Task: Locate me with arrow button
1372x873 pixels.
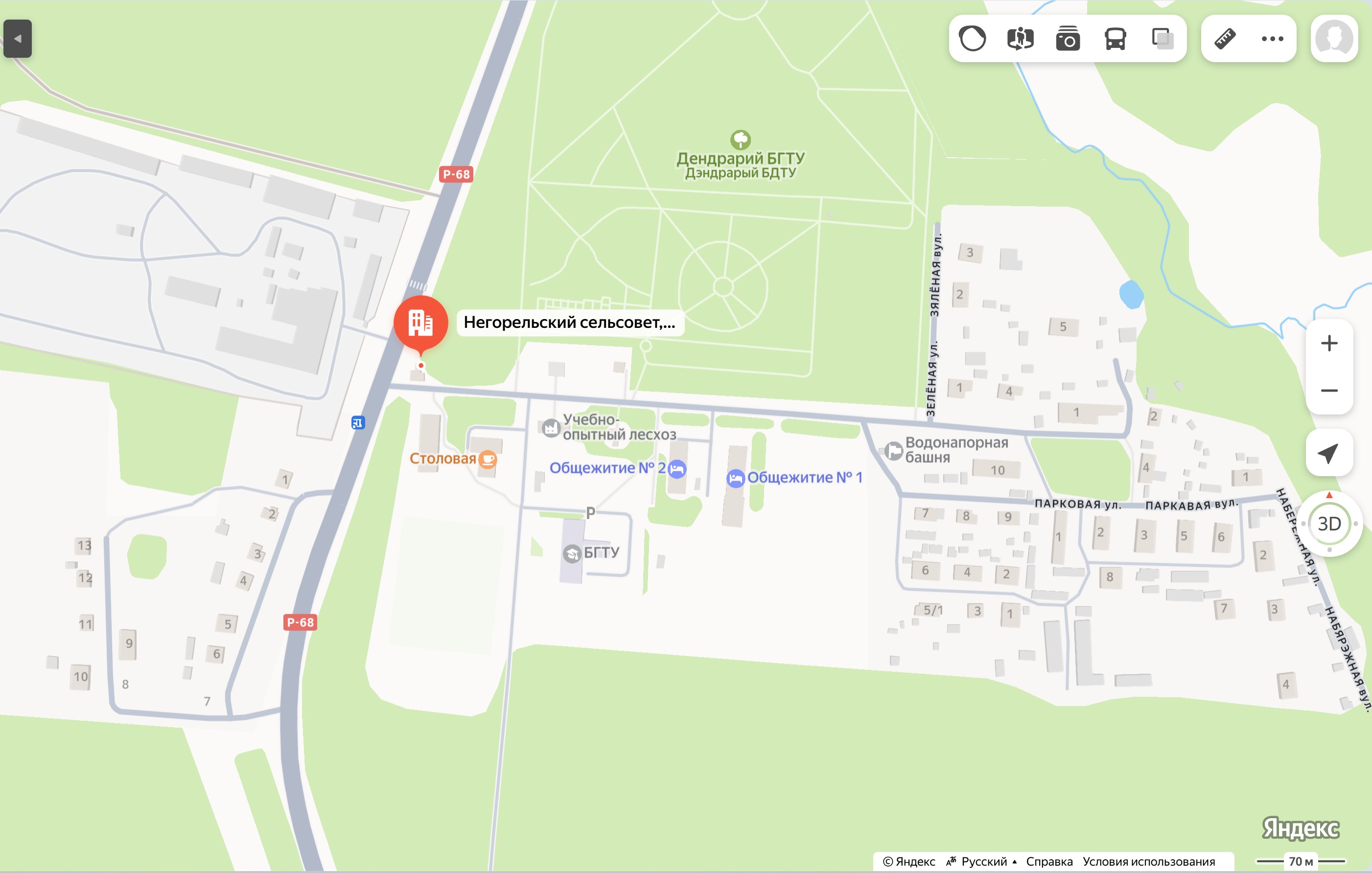Action: coord(1329,453)
